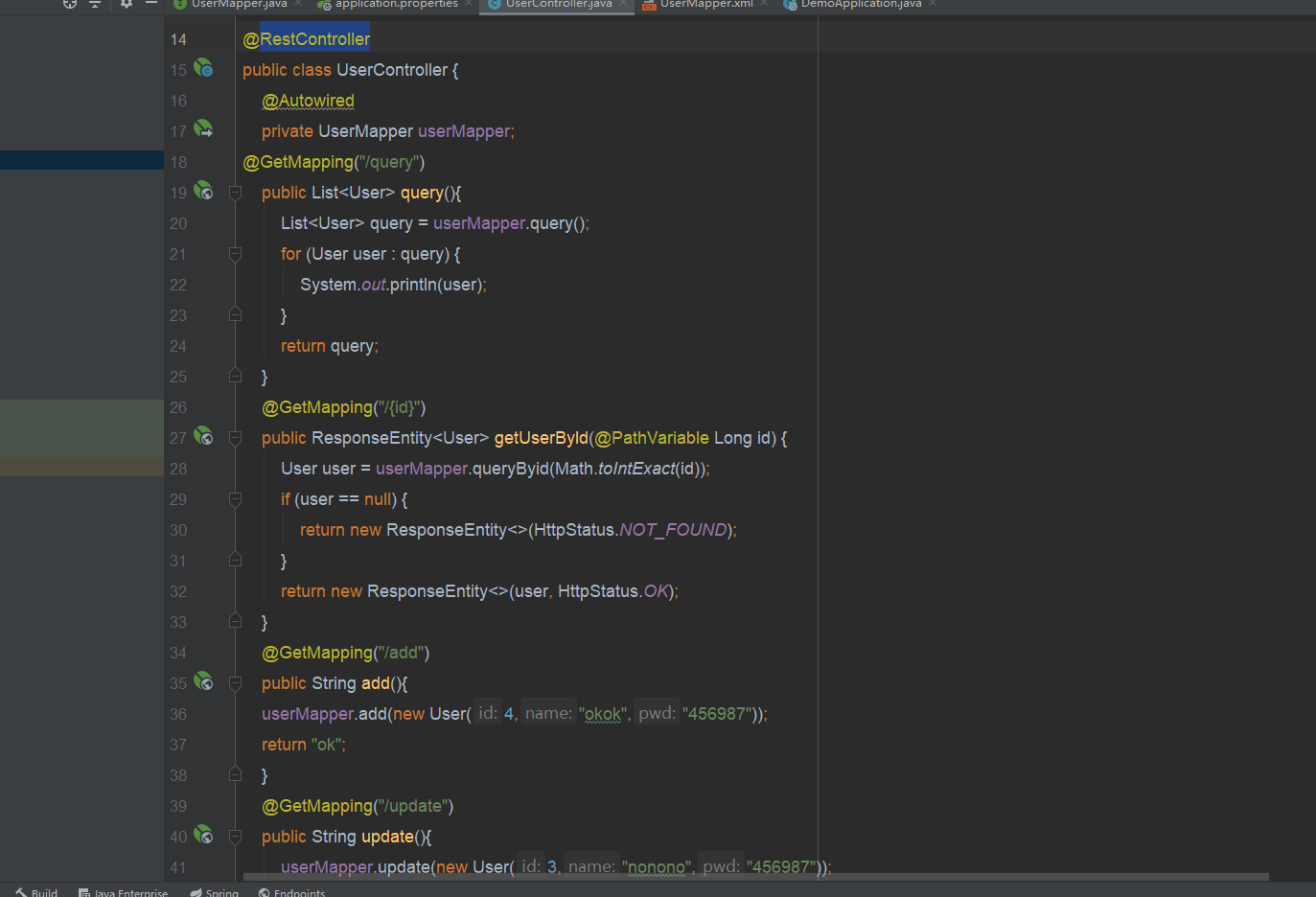Click the fold end marker on line 38
1316x897 pixels.
click(235, 774)
